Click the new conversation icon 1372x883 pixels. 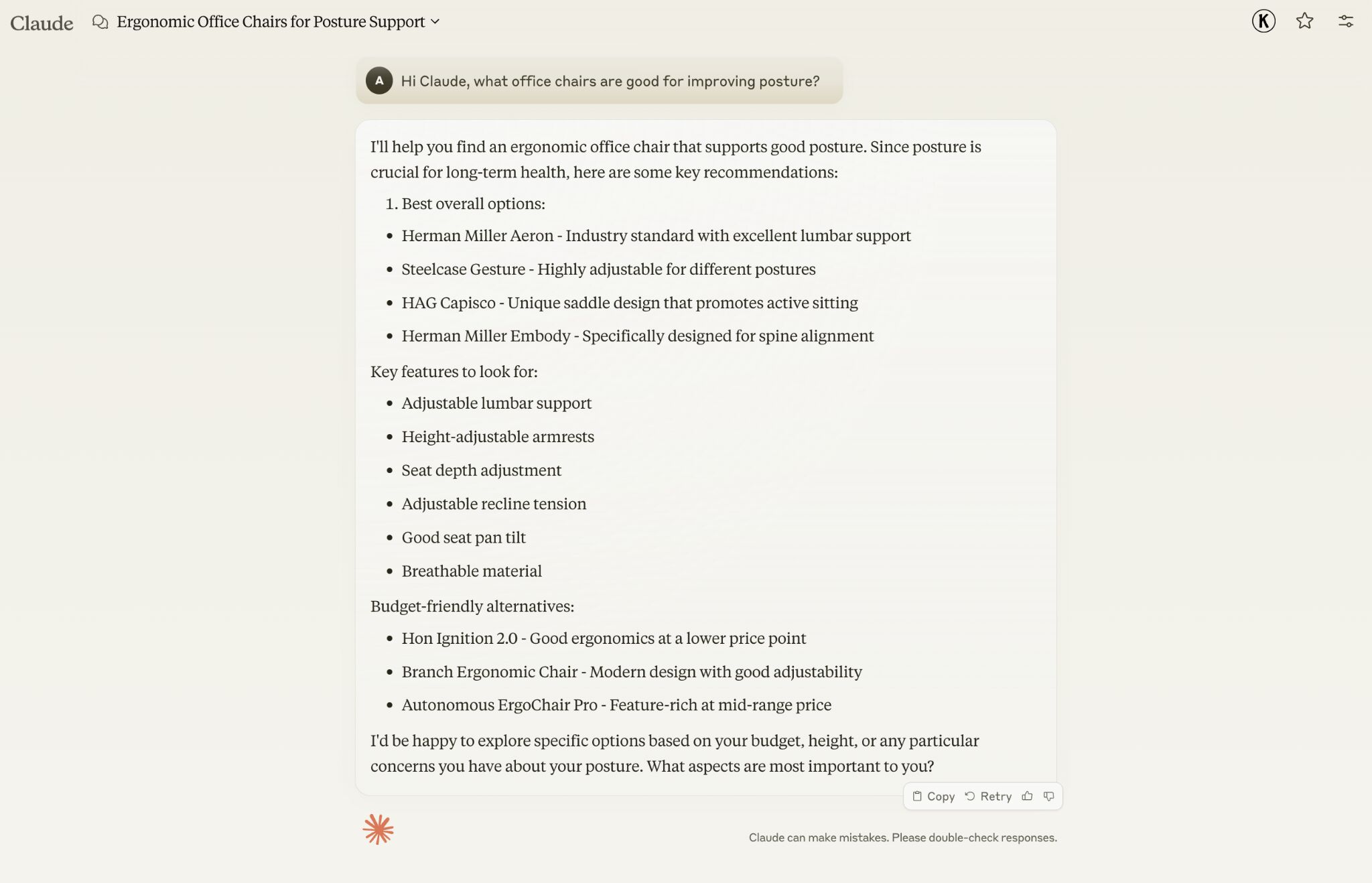(x=99, y=21)
